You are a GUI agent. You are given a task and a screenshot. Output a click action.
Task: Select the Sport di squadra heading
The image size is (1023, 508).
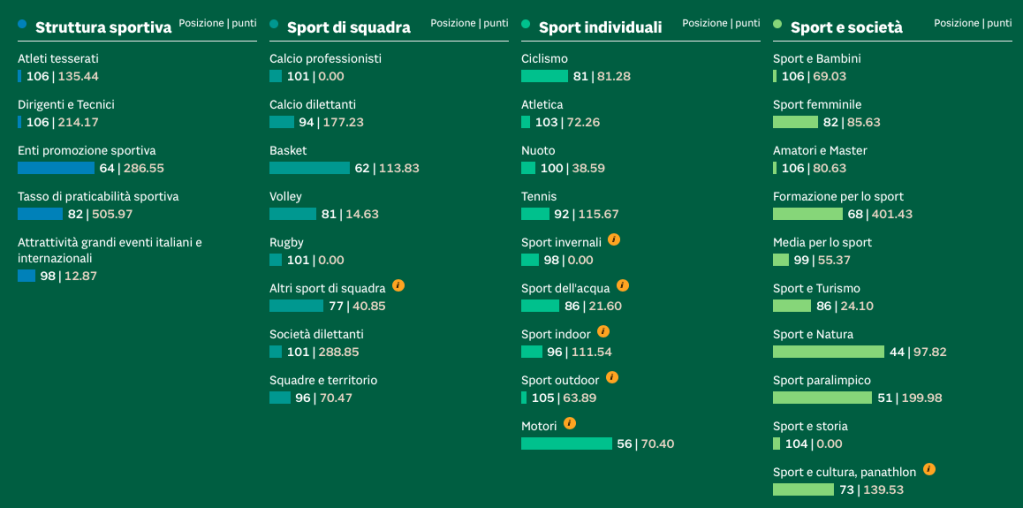pyautogui.click(x=349, y=27)
